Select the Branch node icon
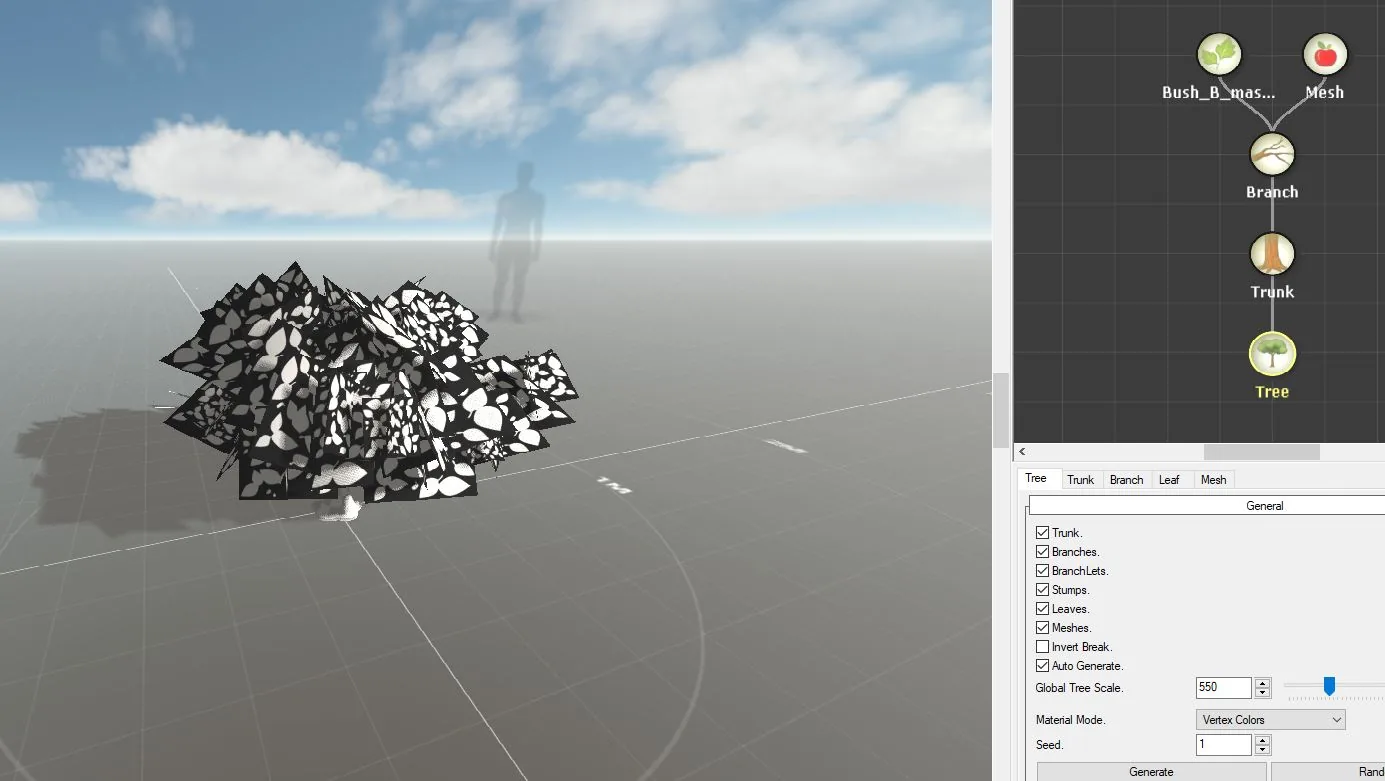The width and height of the screenshot is (1385, 781). coord(1272,154)
